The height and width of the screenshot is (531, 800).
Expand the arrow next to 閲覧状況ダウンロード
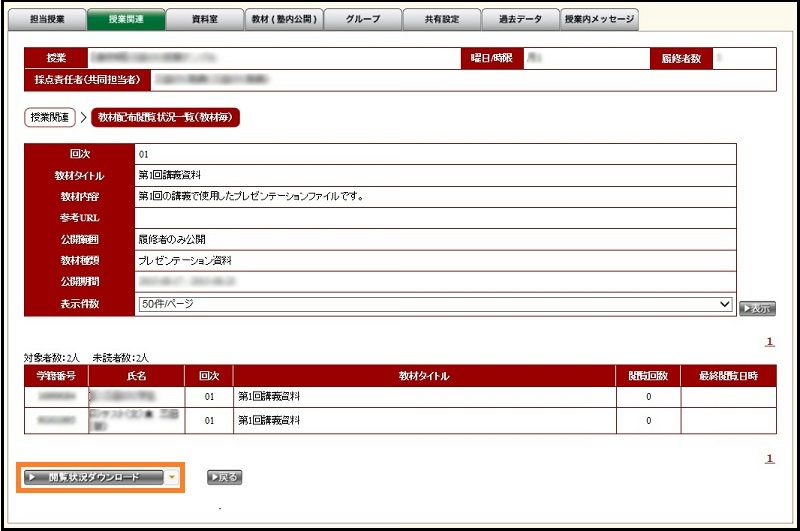(171, 478)
